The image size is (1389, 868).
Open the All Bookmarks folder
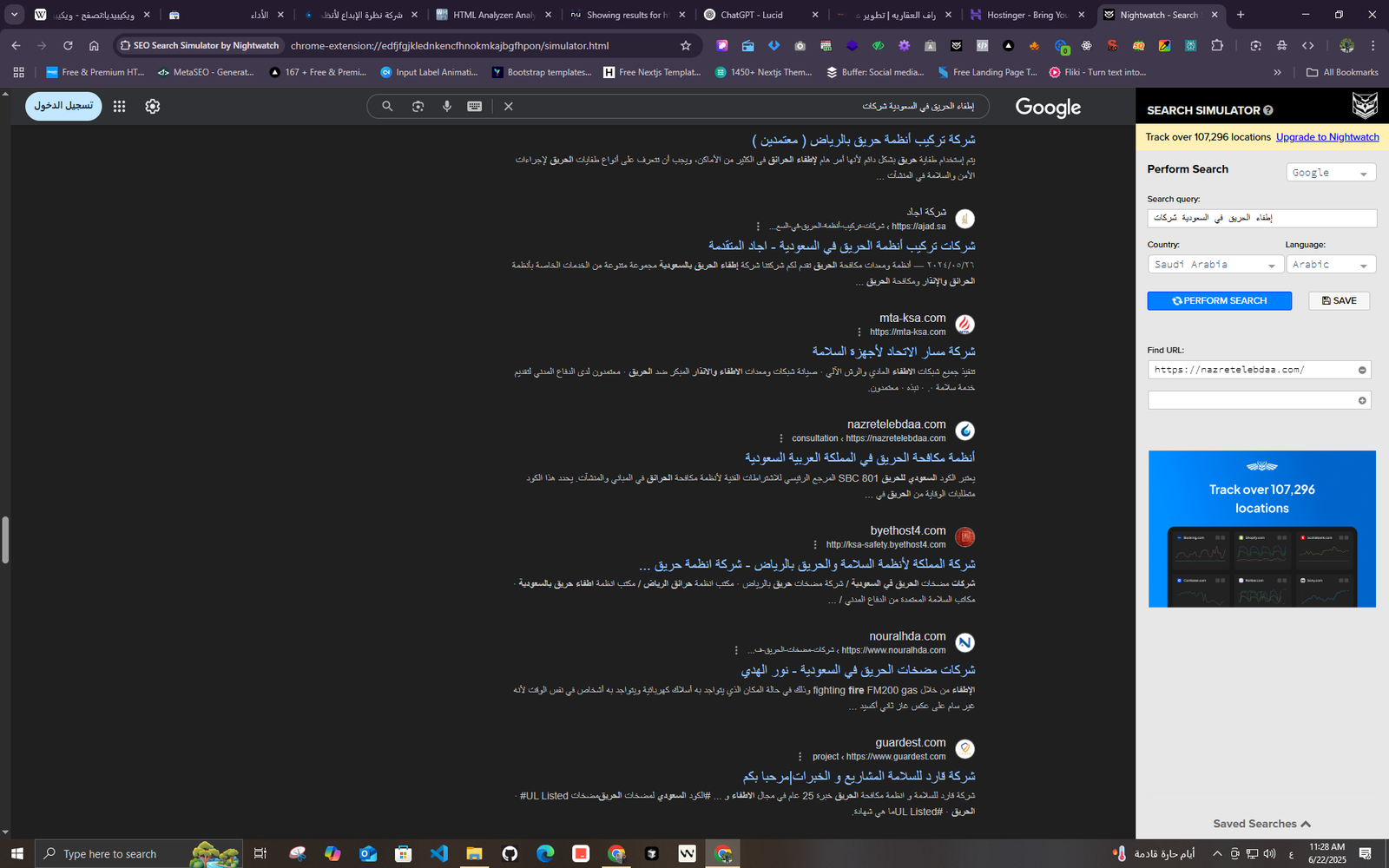coord(1342,72)
